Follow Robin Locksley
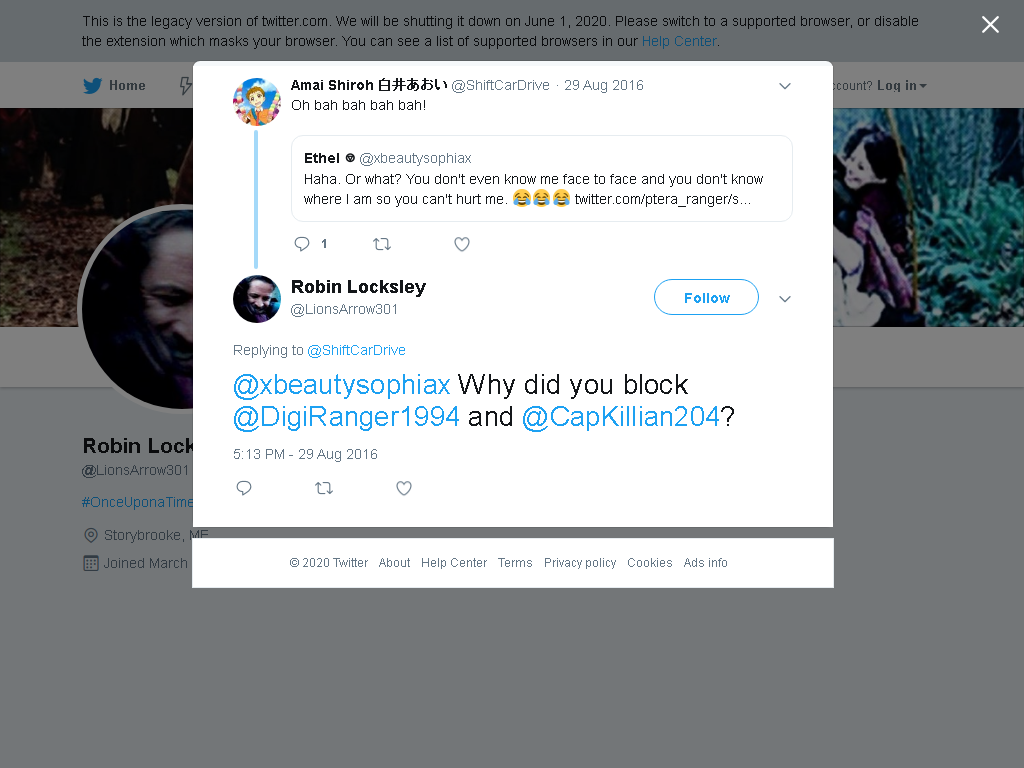 click(707, 297)
